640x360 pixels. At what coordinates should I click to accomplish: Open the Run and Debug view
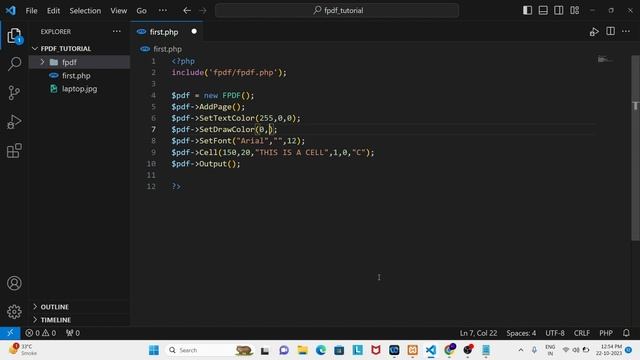coord(14,122)
